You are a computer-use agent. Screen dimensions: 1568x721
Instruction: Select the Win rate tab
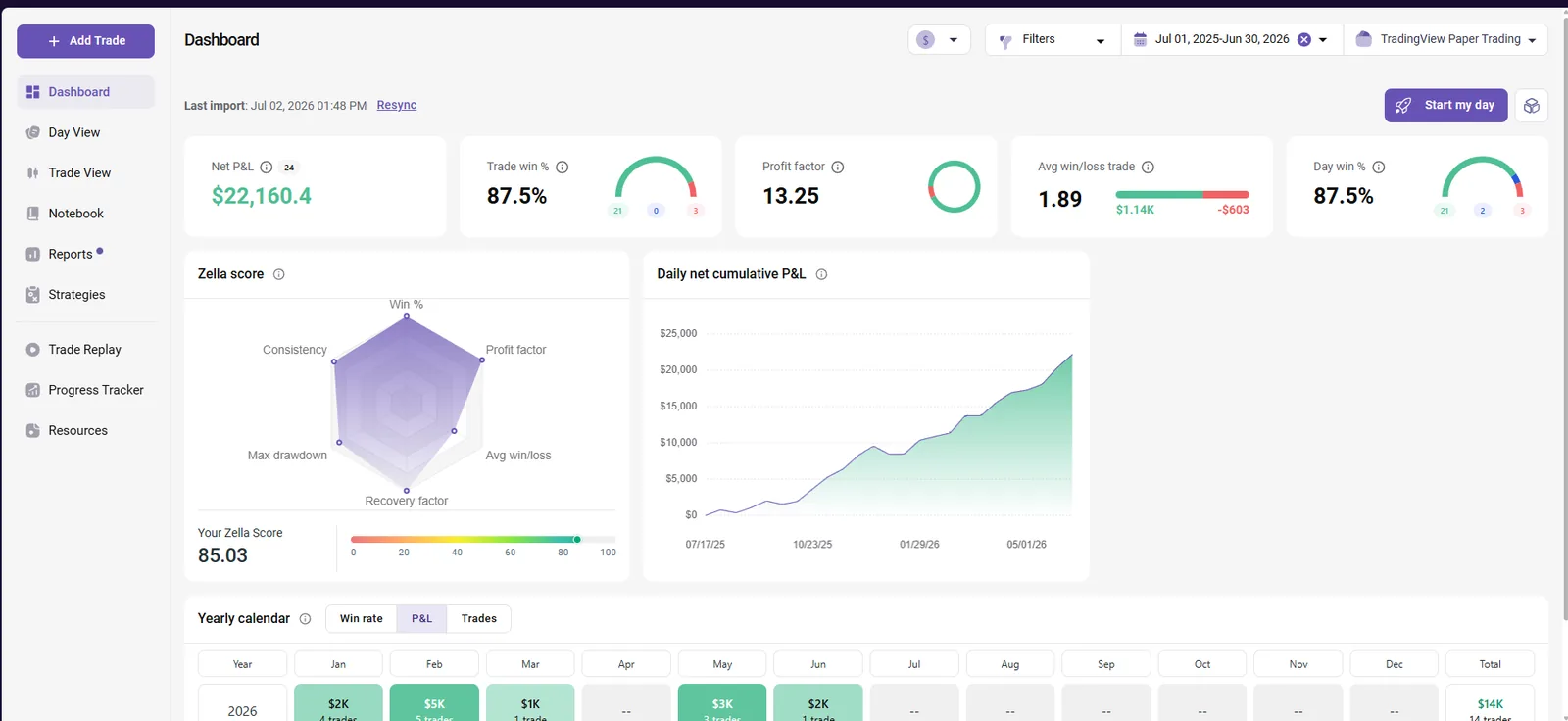click(362, 619)
